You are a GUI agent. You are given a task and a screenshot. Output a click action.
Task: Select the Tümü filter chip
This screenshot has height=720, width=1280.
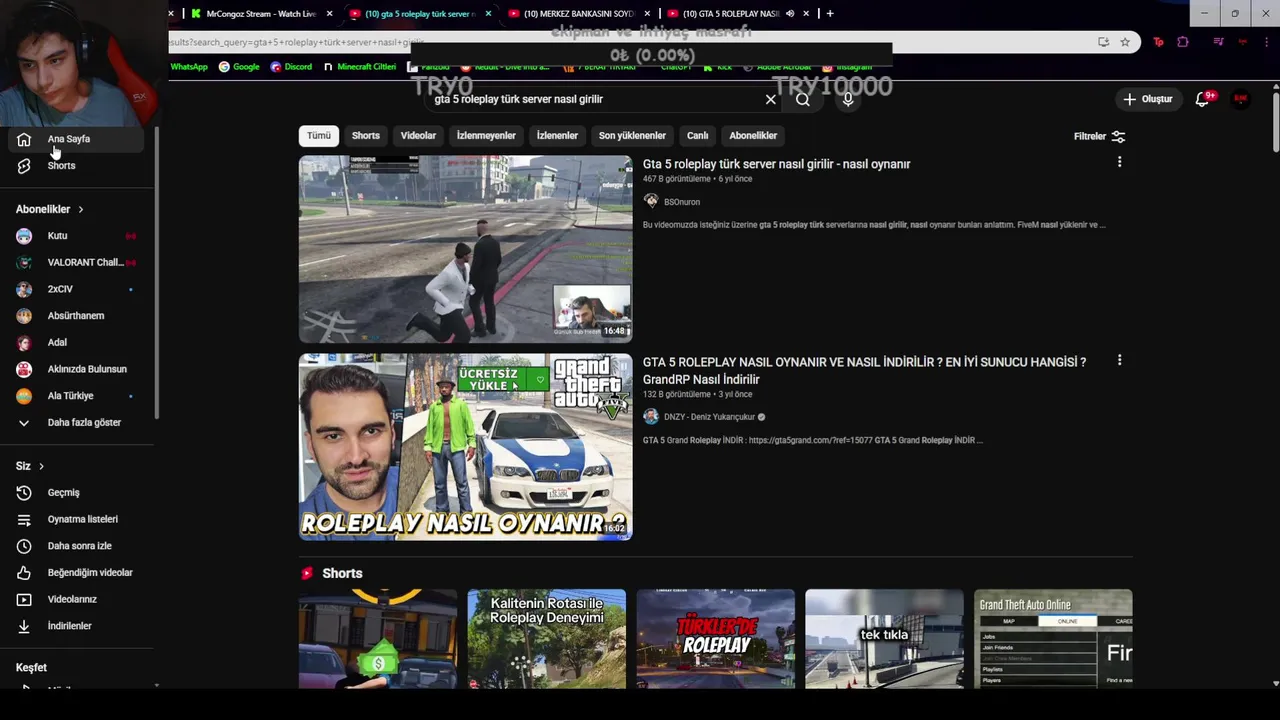[x=319, y=136]
